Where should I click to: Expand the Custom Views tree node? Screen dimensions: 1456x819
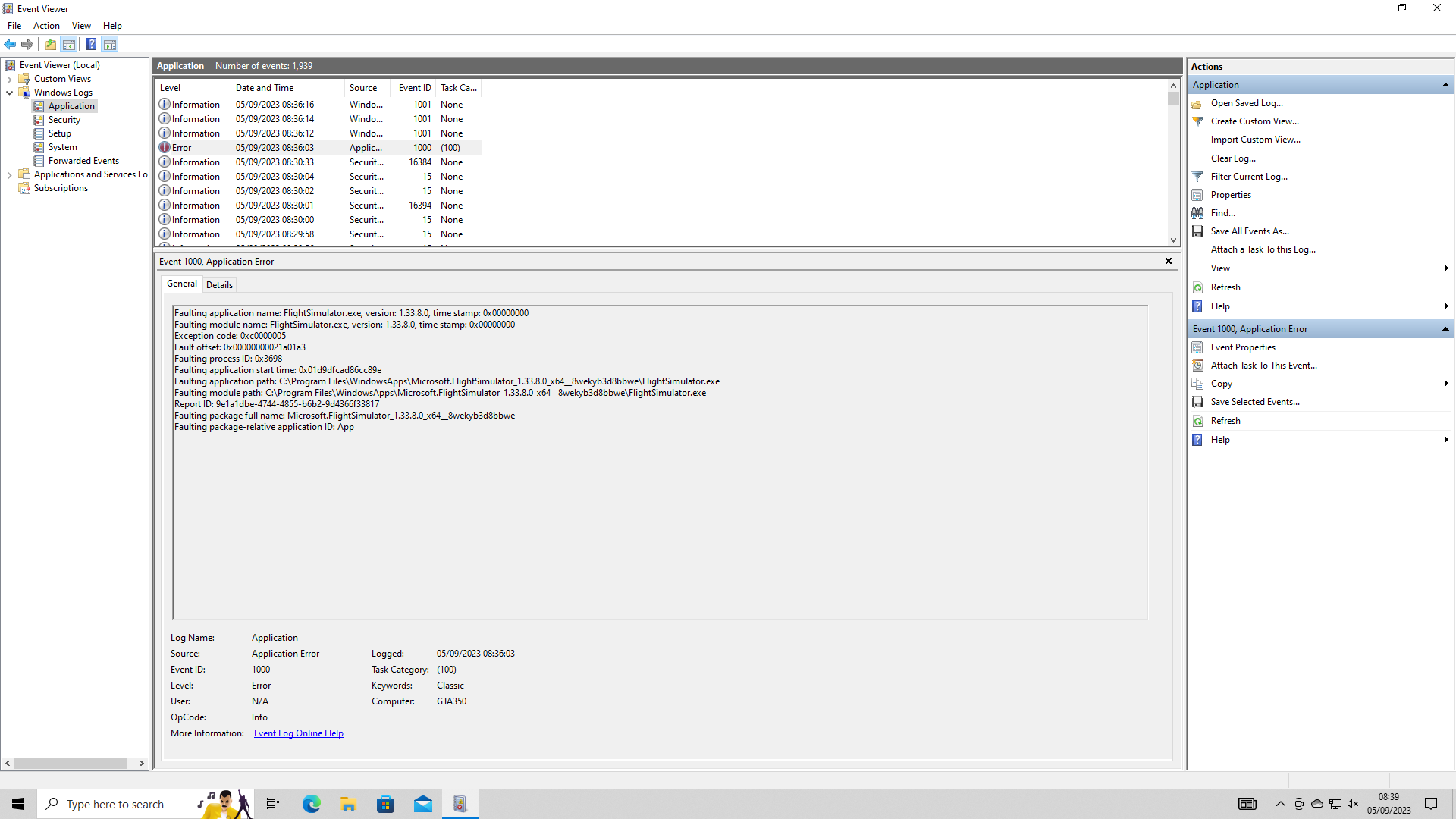[x=9, y=79]
